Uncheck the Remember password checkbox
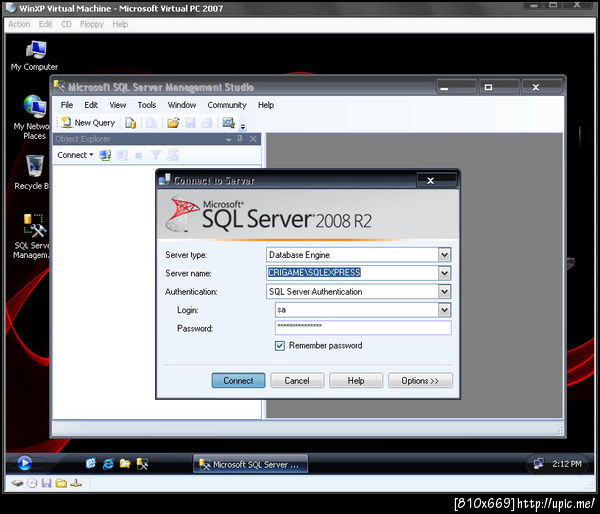 pos(280,346)
